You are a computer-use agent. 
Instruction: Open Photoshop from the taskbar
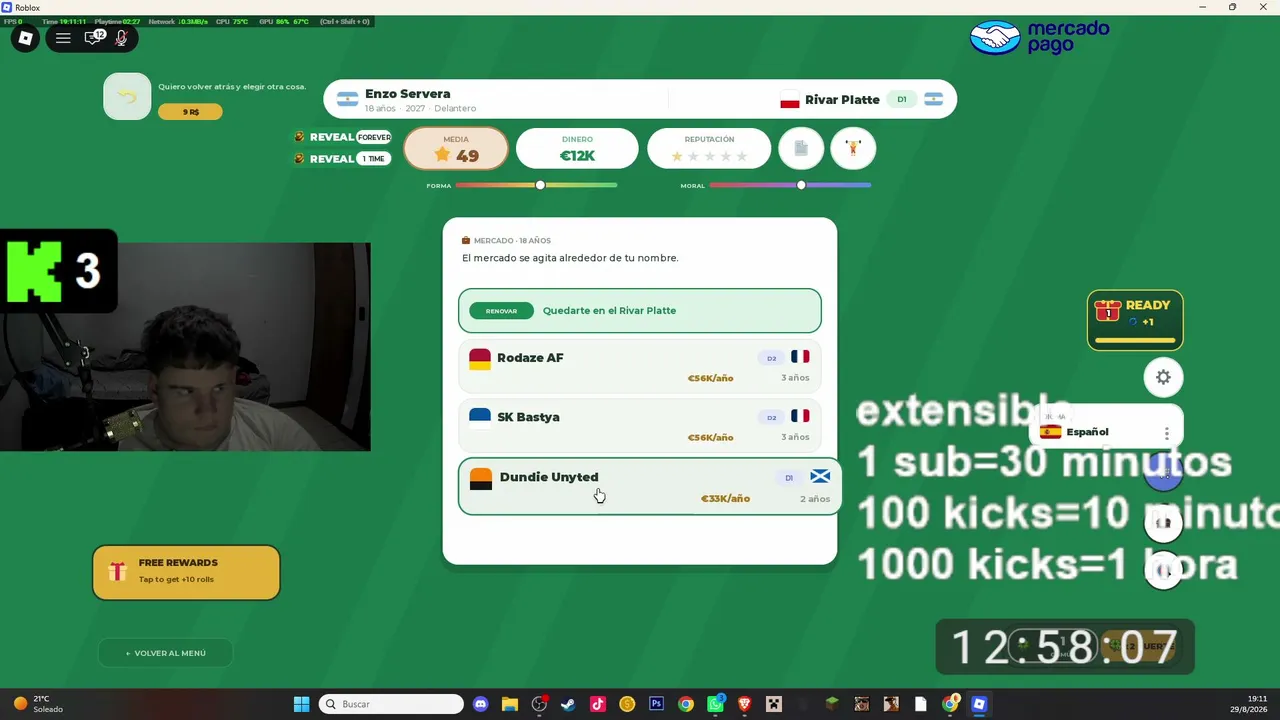tap(656, 704)
